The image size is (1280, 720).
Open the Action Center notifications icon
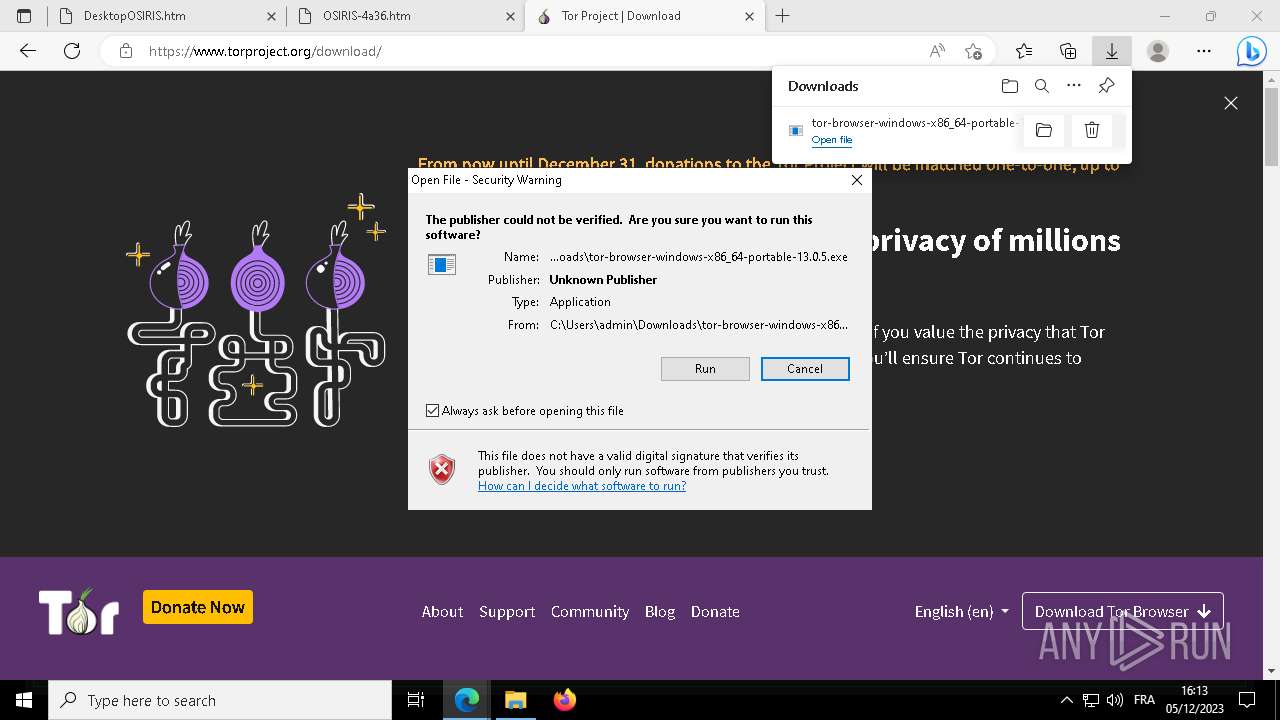click(x=1247, y=700)
